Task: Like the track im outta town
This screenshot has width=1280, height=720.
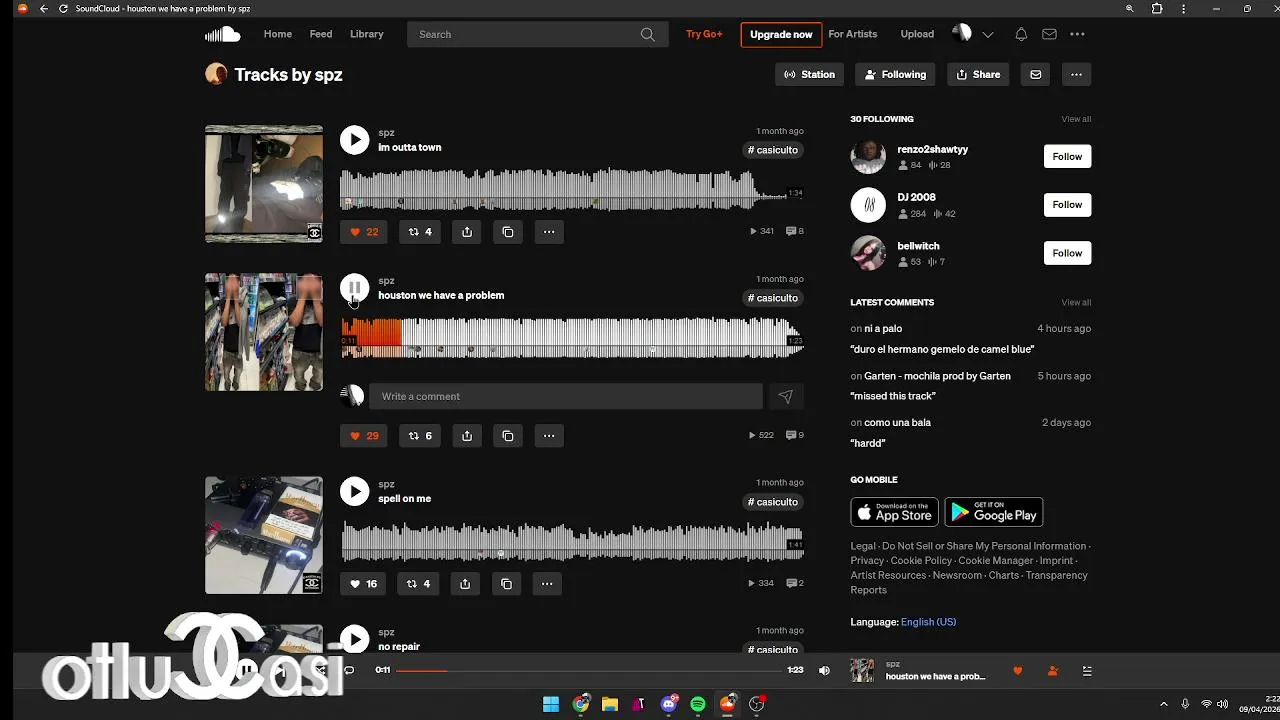Action: [x=364, y=232]
